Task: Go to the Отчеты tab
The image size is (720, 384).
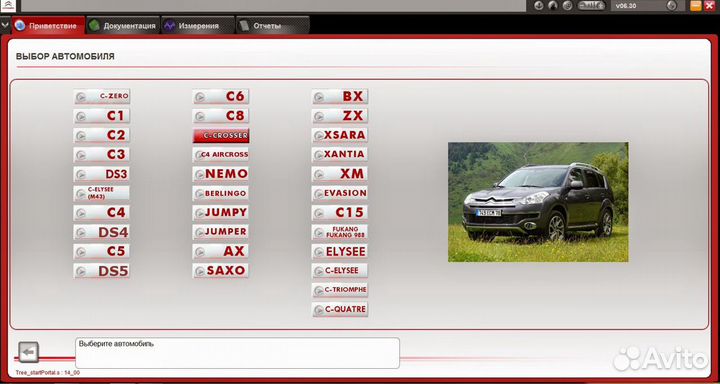Action: pyautogui.click(x=272, y=25)
